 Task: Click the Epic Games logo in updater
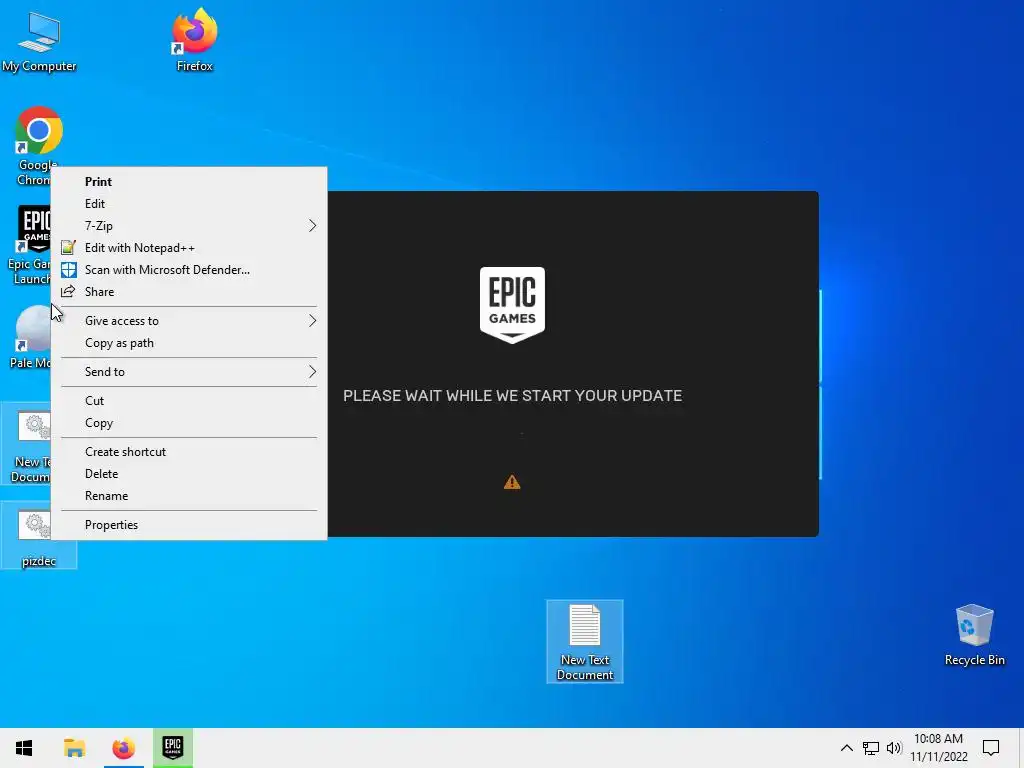point(512,304)
